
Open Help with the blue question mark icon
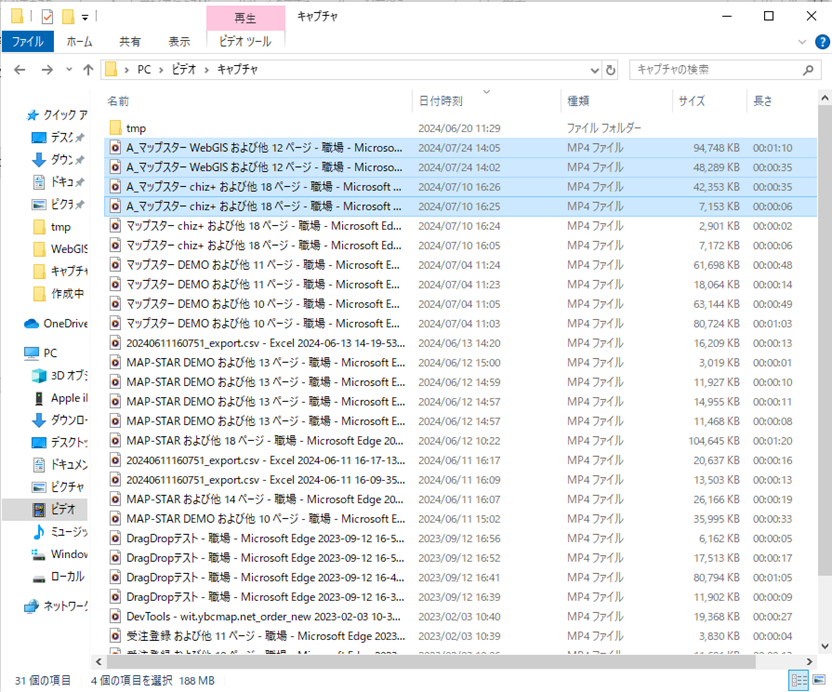pyautogui.click(x=822, y=42)
